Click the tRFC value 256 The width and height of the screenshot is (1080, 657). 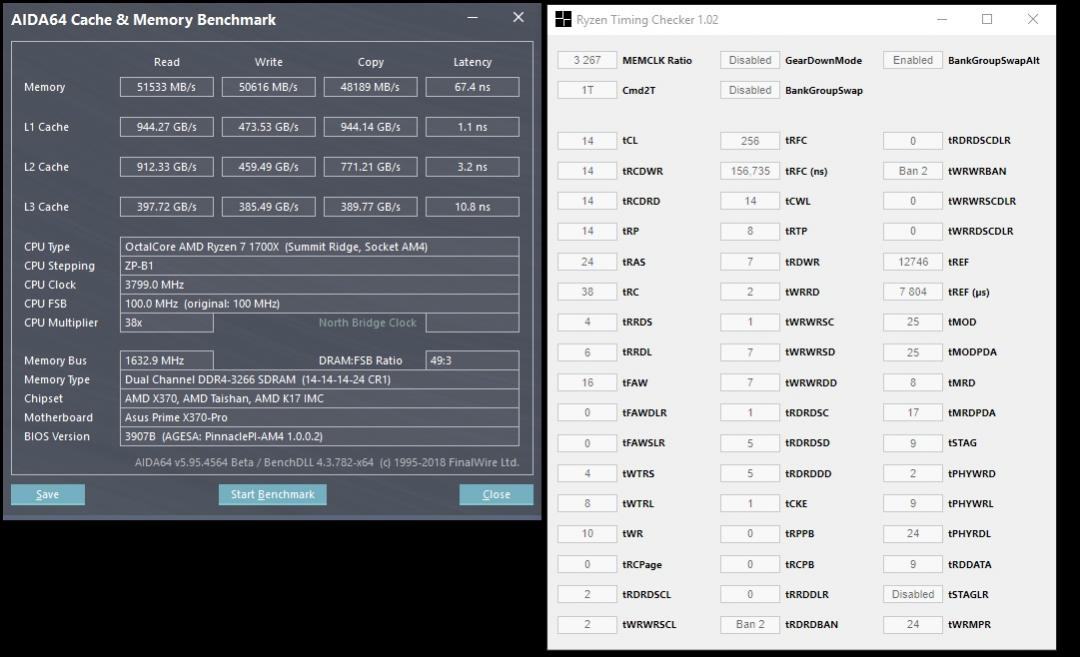point(750,140)
